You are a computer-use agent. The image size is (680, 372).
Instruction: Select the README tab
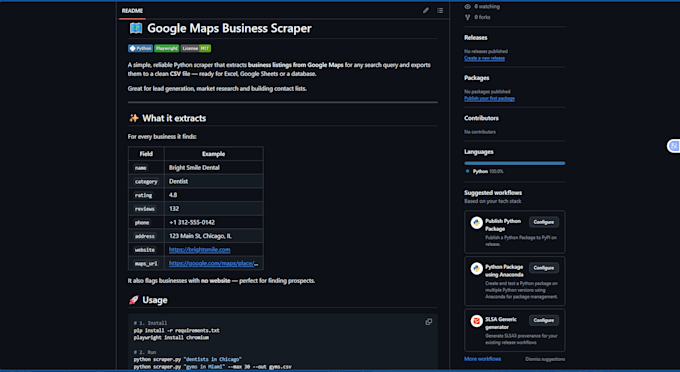click(x=132, y=11)
